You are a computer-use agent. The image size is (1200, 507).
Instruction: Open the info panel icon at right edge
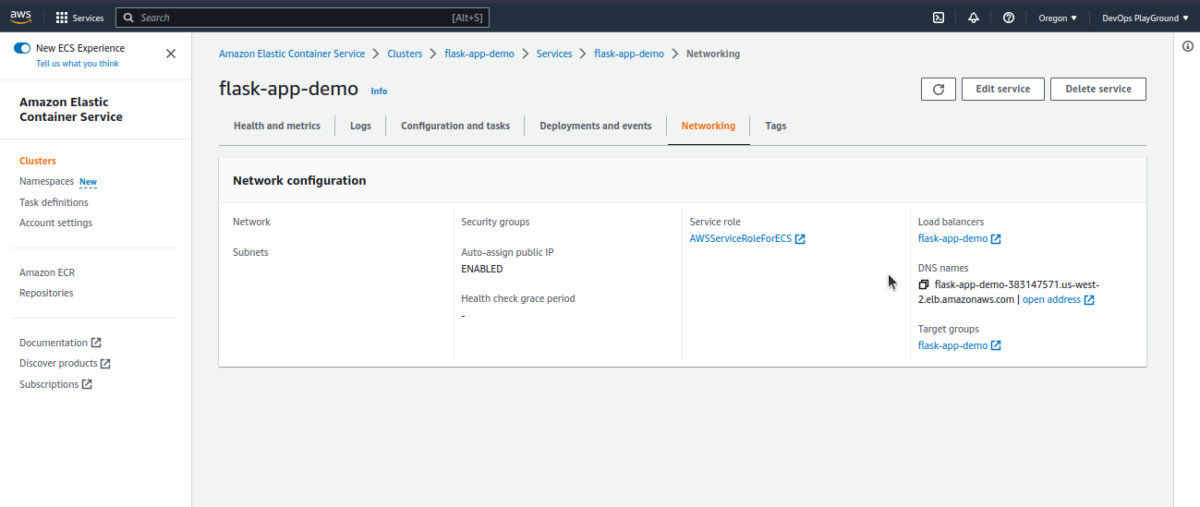coord(1187,47)
